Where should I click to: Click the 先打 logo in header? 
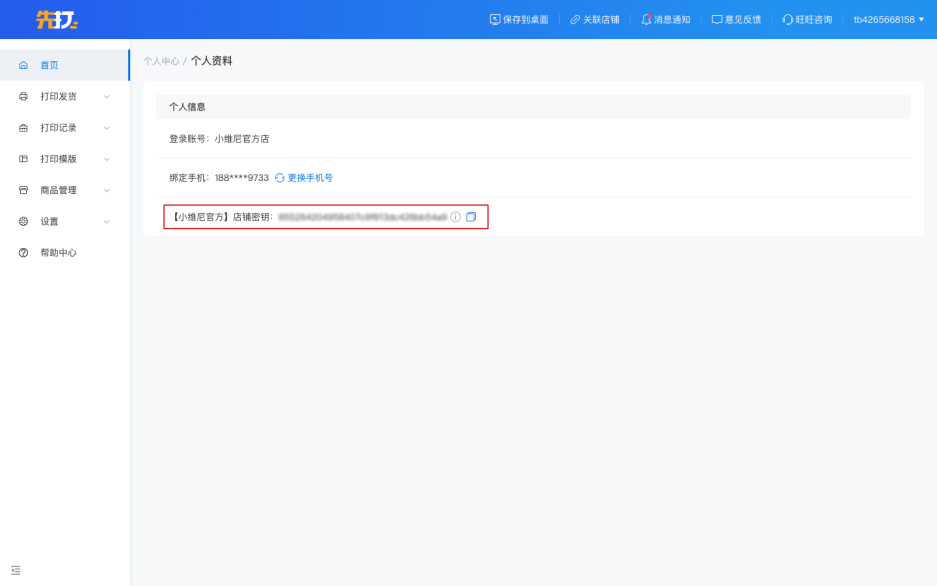pyautogui.click(x=56, y=19)
